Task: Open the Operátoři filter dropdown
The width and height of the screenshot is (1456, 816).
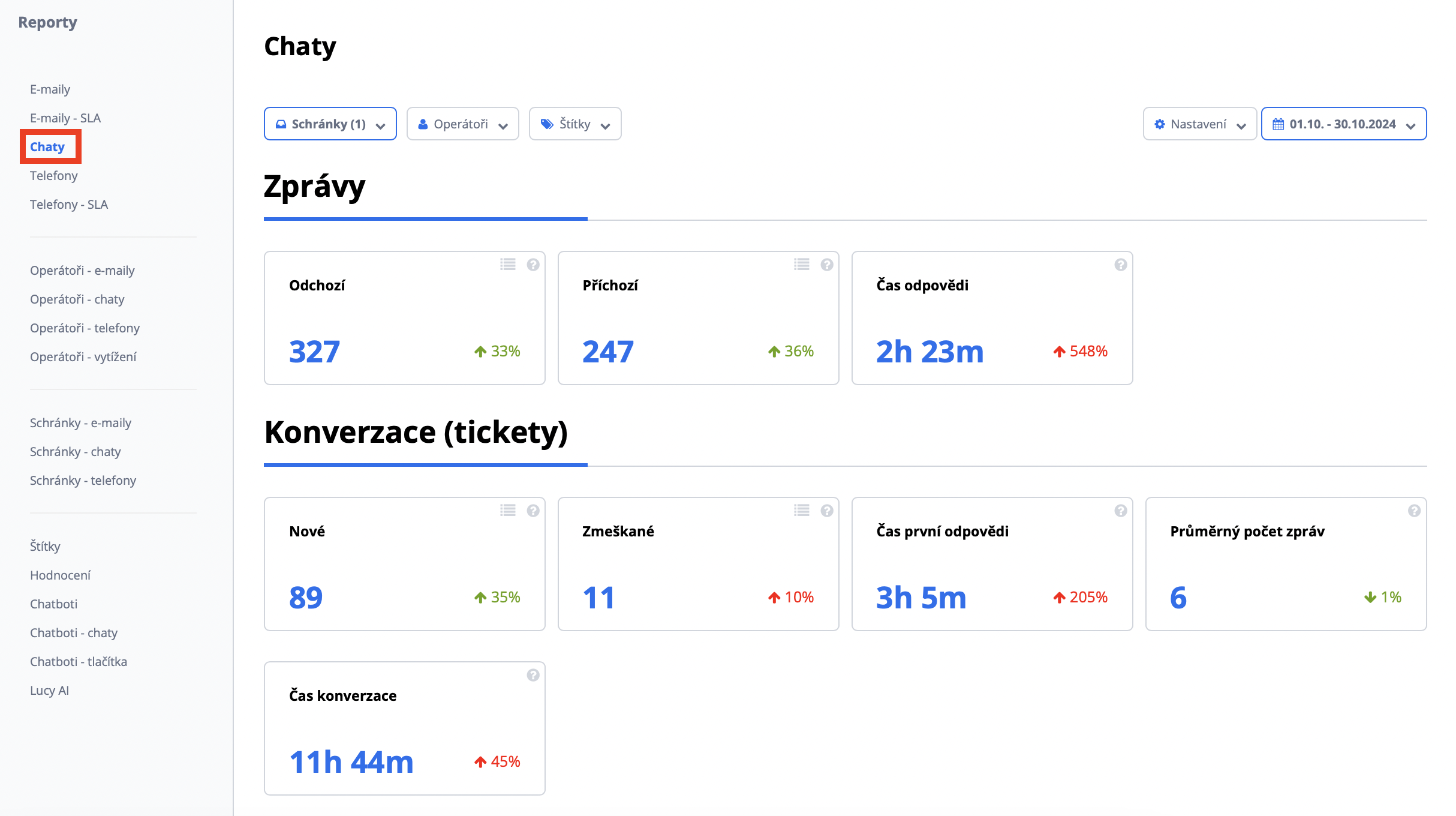Action: tap(462, 124)
